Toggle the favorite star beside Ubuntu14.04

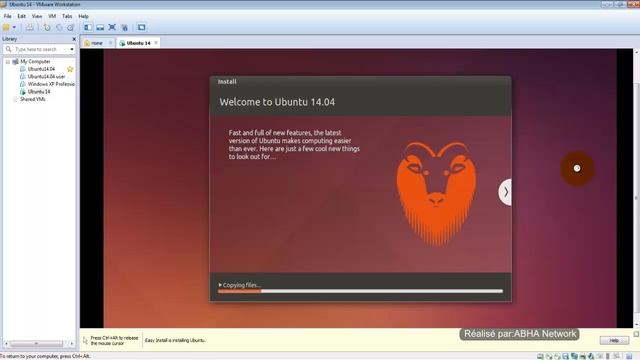70,69
